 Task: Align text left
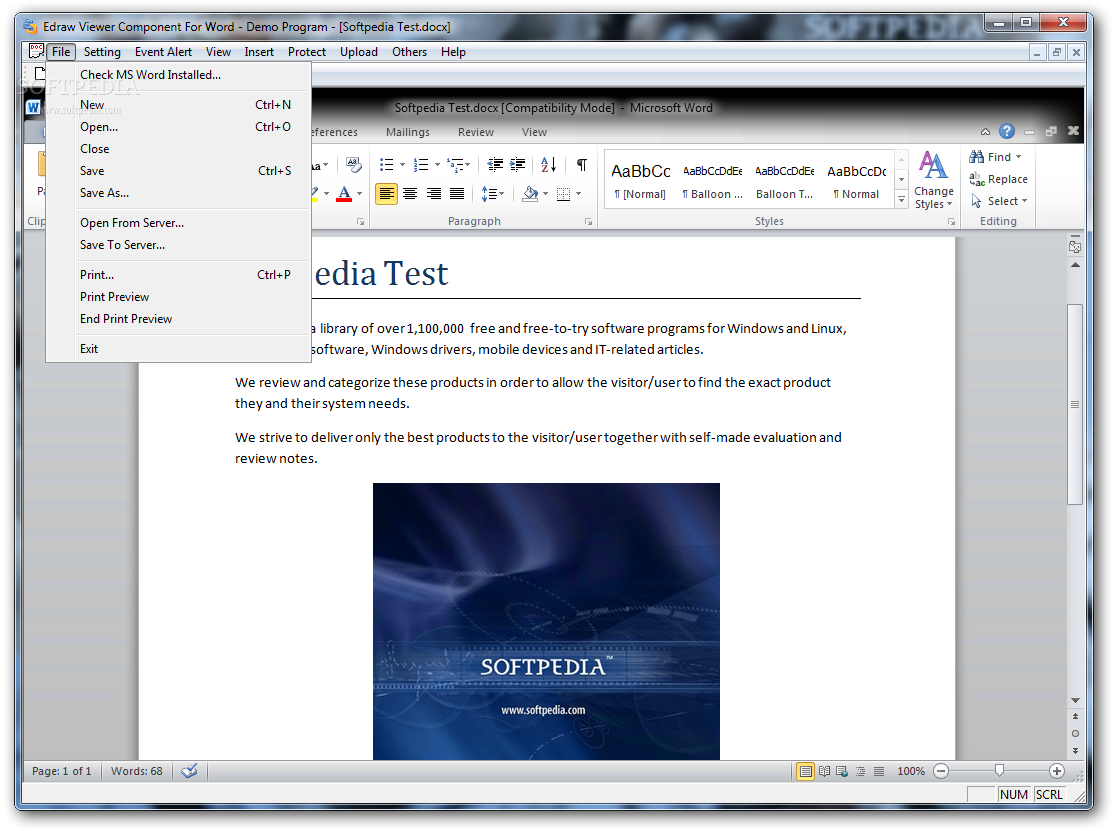pyautogui.click(x=386, y=193)
